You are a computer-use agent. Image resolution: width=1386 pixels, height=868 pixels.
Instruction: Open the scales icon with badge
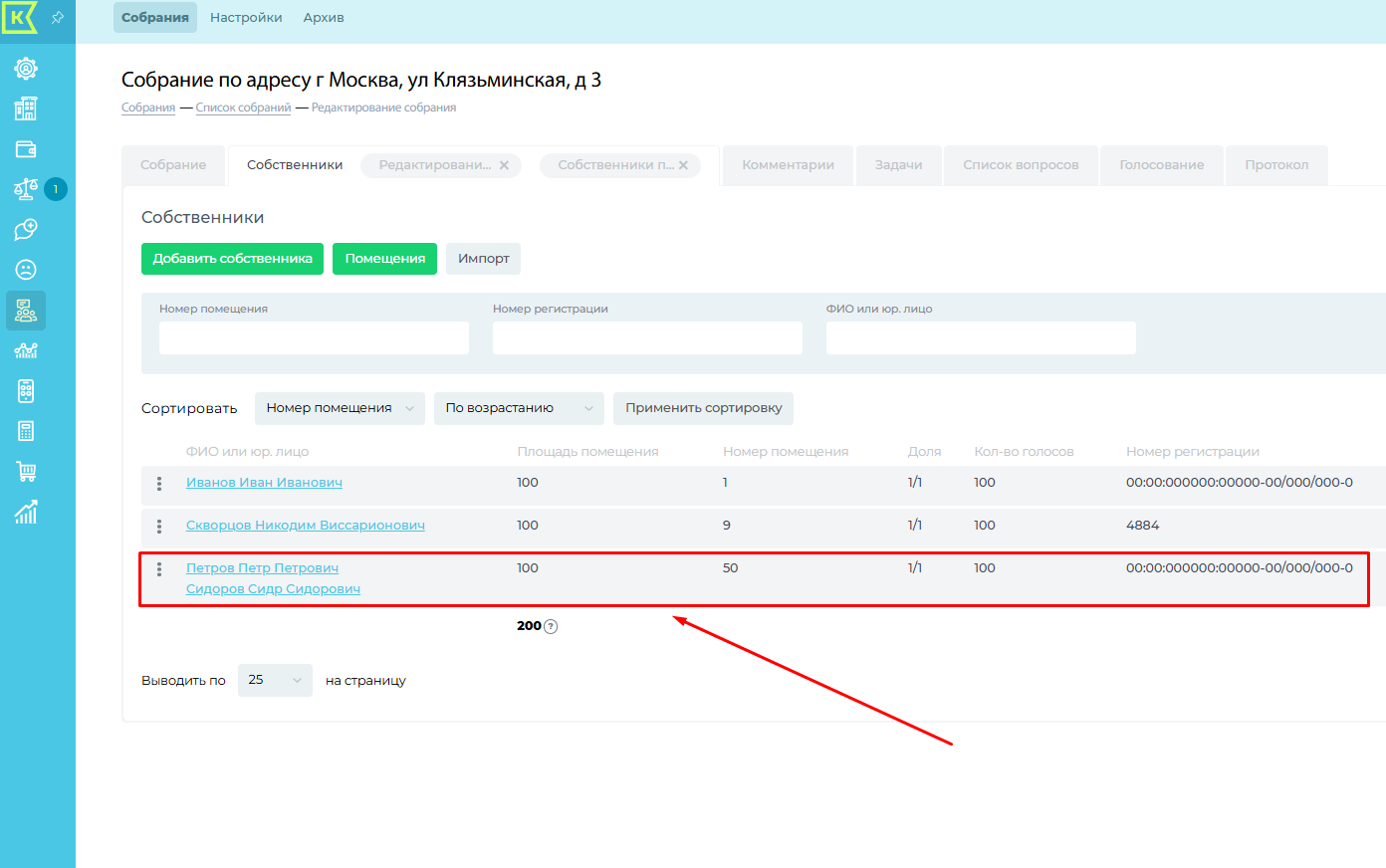coord(26,189)
